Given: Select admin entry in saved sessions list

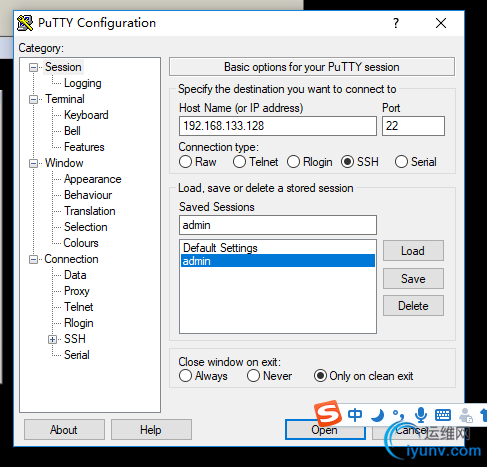Looking at the screenshot, I should [x=278, y=261].
